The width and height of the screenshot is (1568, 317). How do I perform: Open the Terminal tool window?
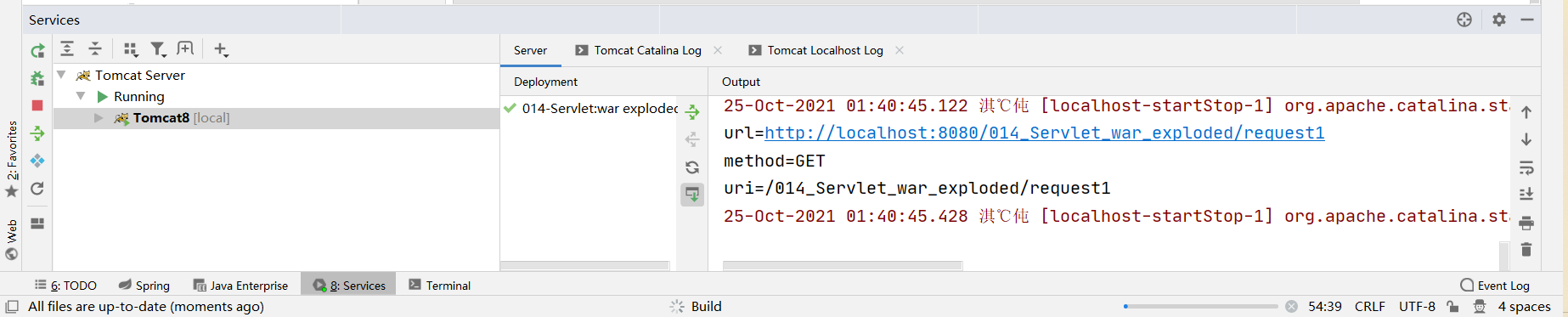(x=440, y=286)
